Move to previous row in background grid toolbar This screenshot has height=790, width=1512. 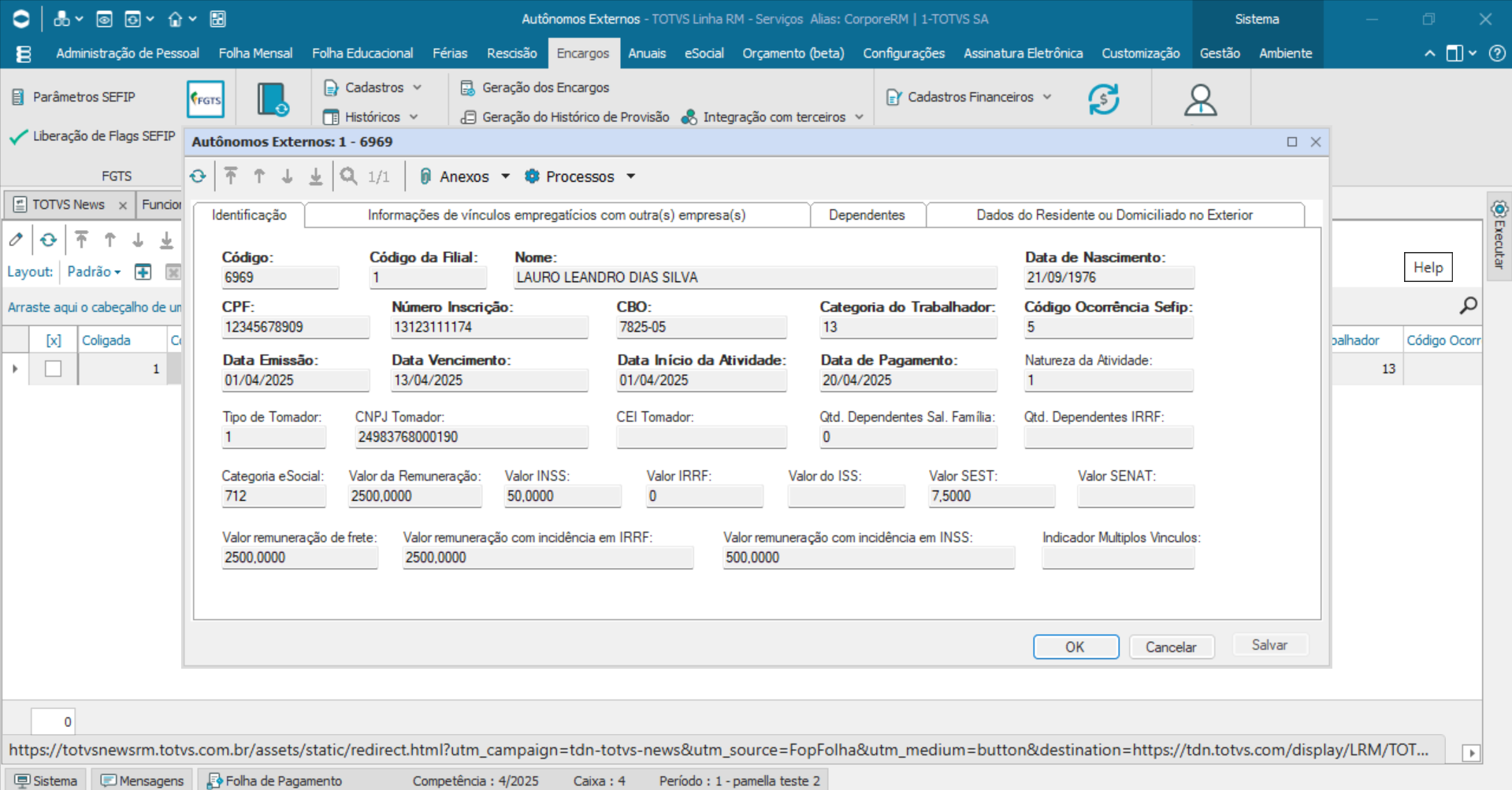110,239
